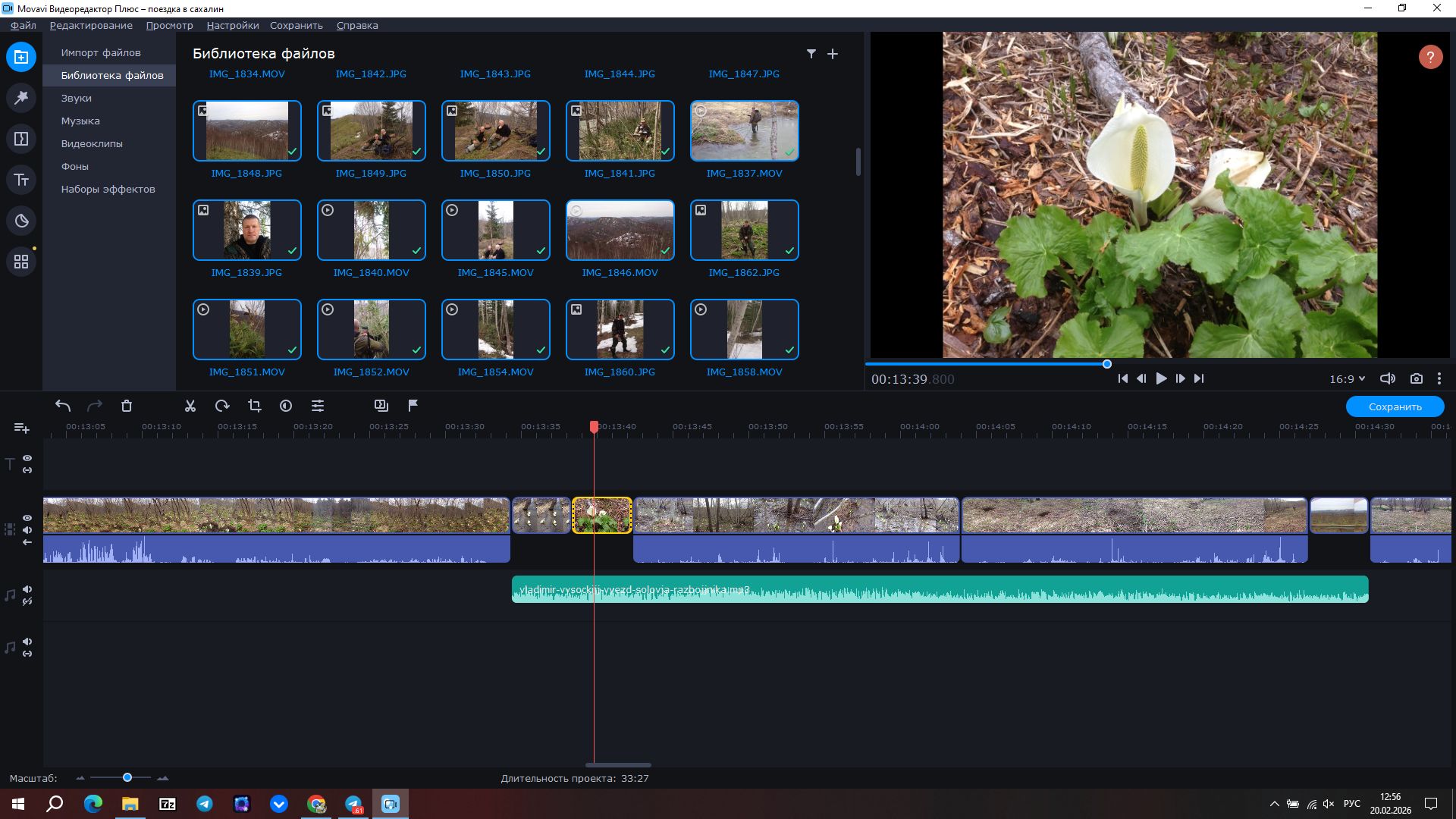
Task: Select IMG_1839.JPG thumbnail in library
Action: (246, 231)
